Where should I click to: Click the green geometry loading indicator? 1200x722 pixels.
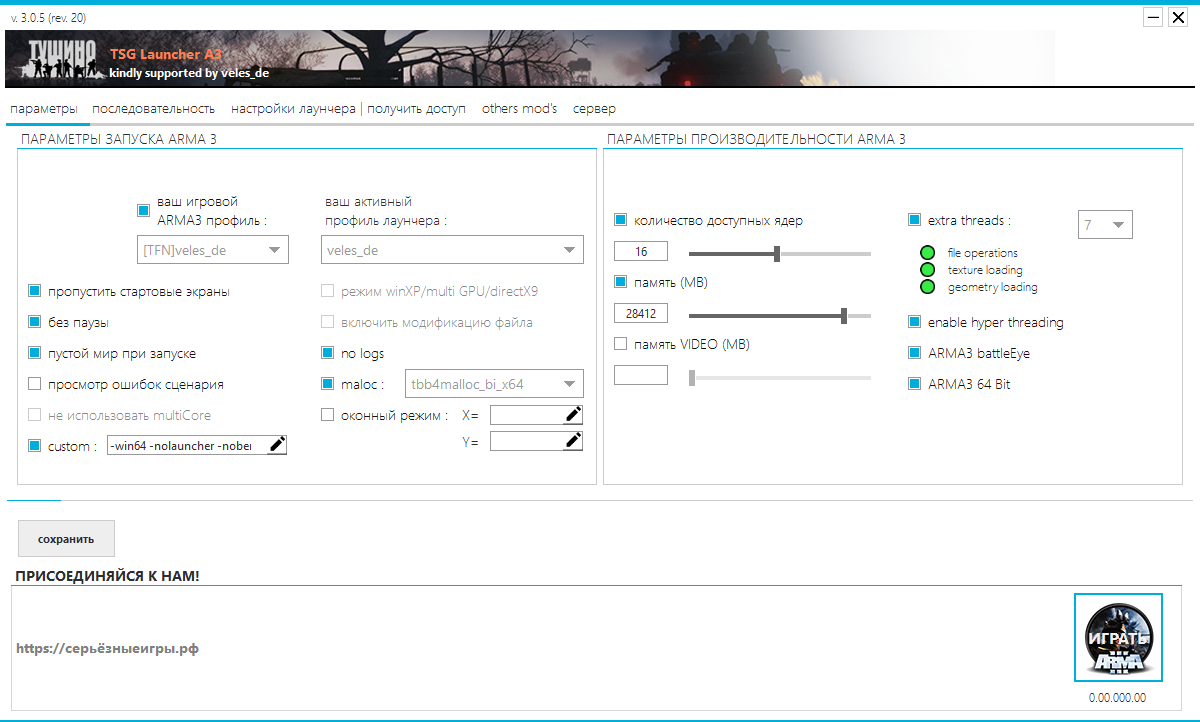[927, 287]
